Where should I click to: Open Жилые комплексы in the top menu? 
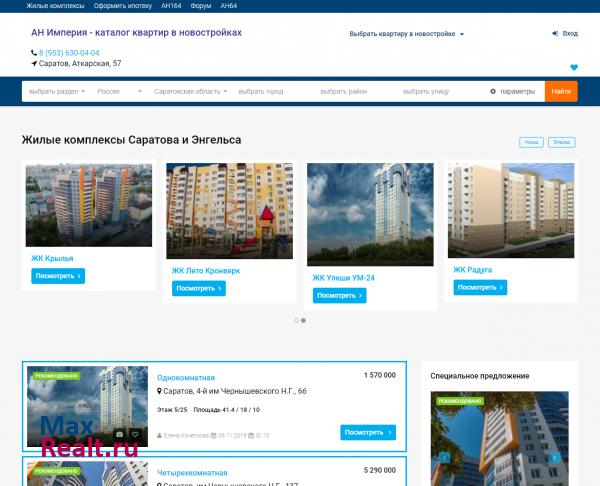(x=55, y=6)
